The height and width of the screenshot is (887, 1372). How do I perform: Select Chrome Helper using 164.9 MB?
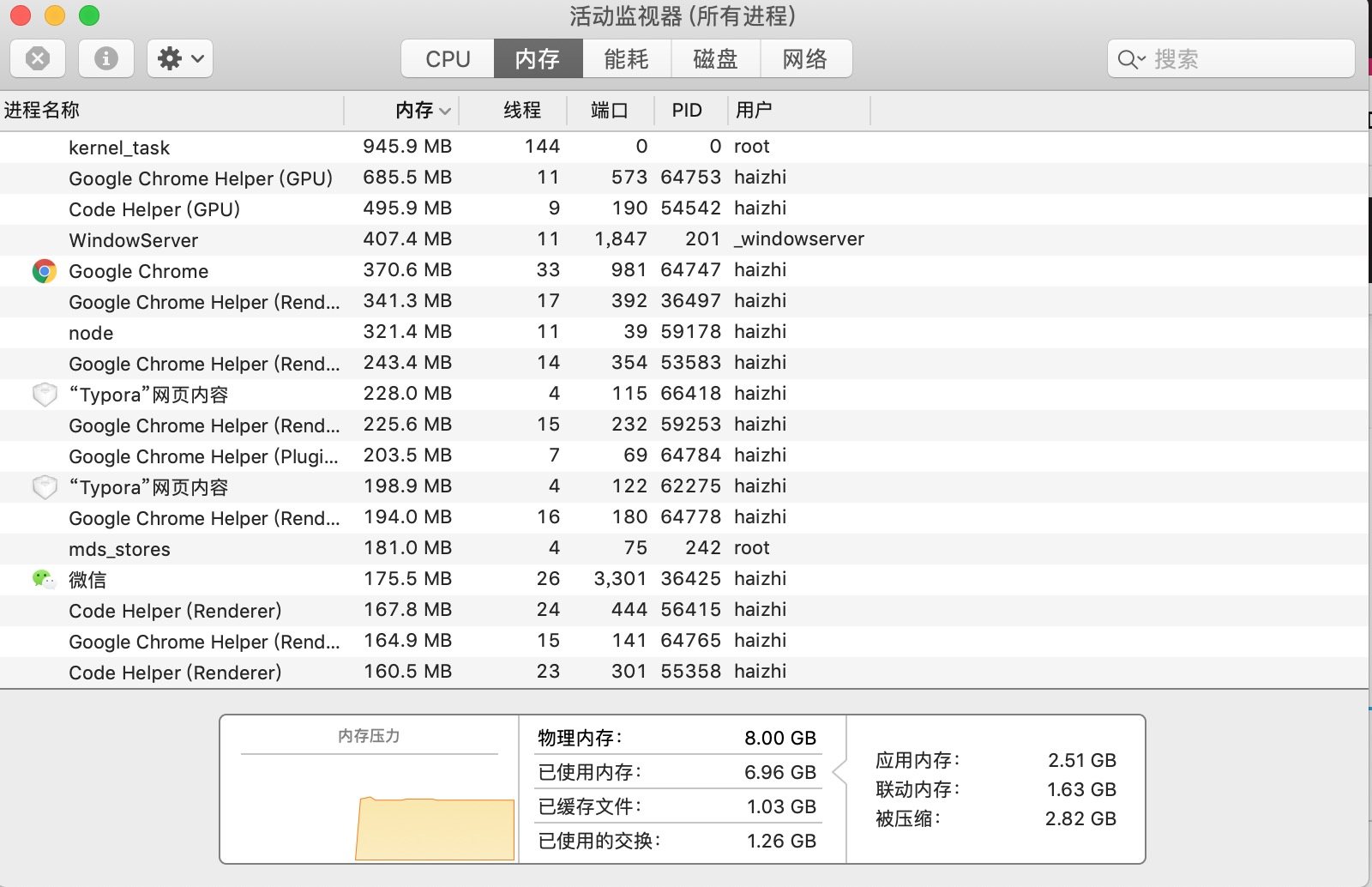[x=204, y=642]
